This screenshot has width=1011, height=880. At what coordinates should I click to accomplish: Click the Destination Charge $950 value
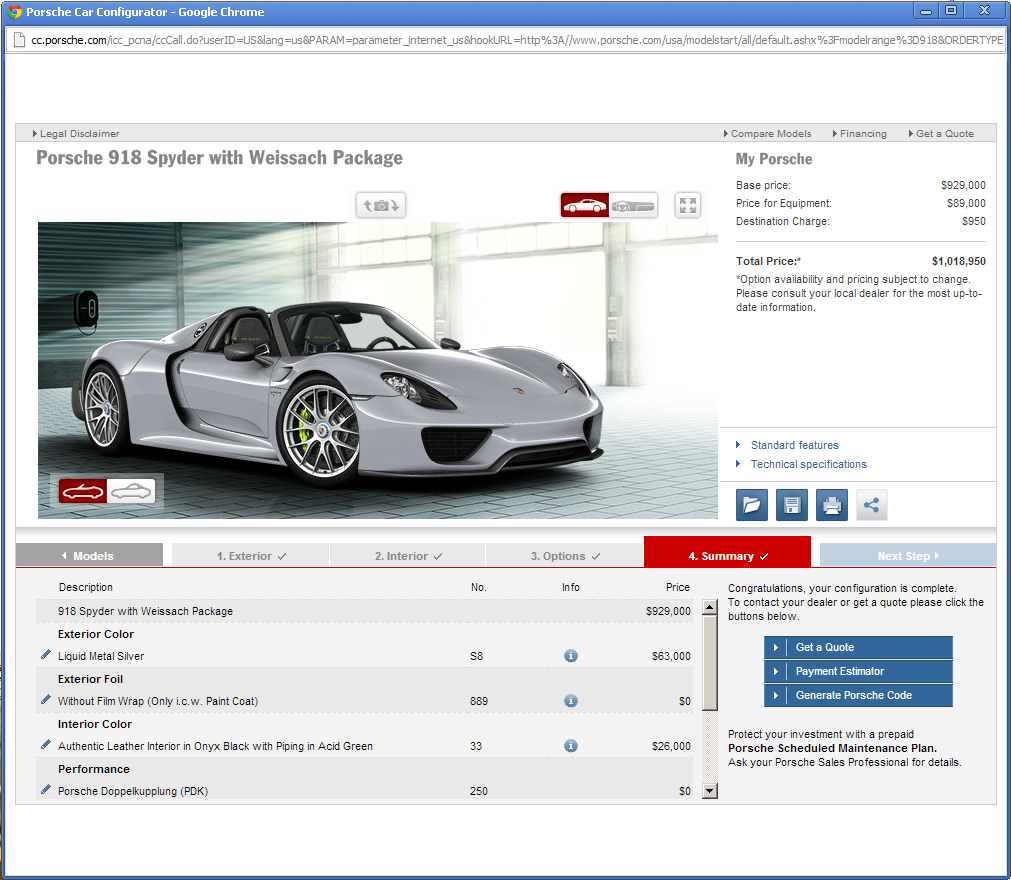click(x=974, y=221)
